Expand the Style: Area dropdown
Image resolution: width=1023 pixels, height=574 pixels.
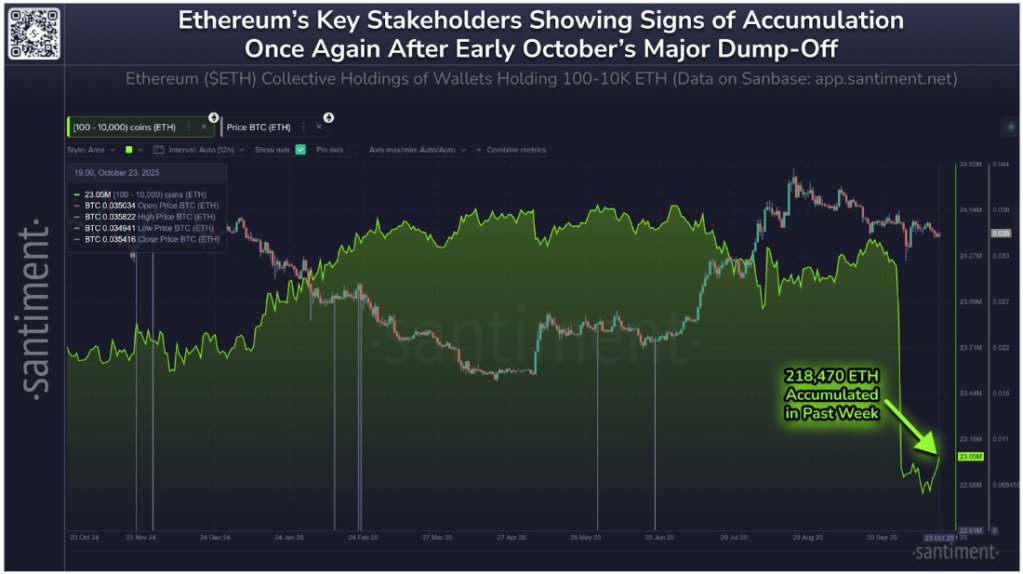pyautogui.click(x=90, y=150)
